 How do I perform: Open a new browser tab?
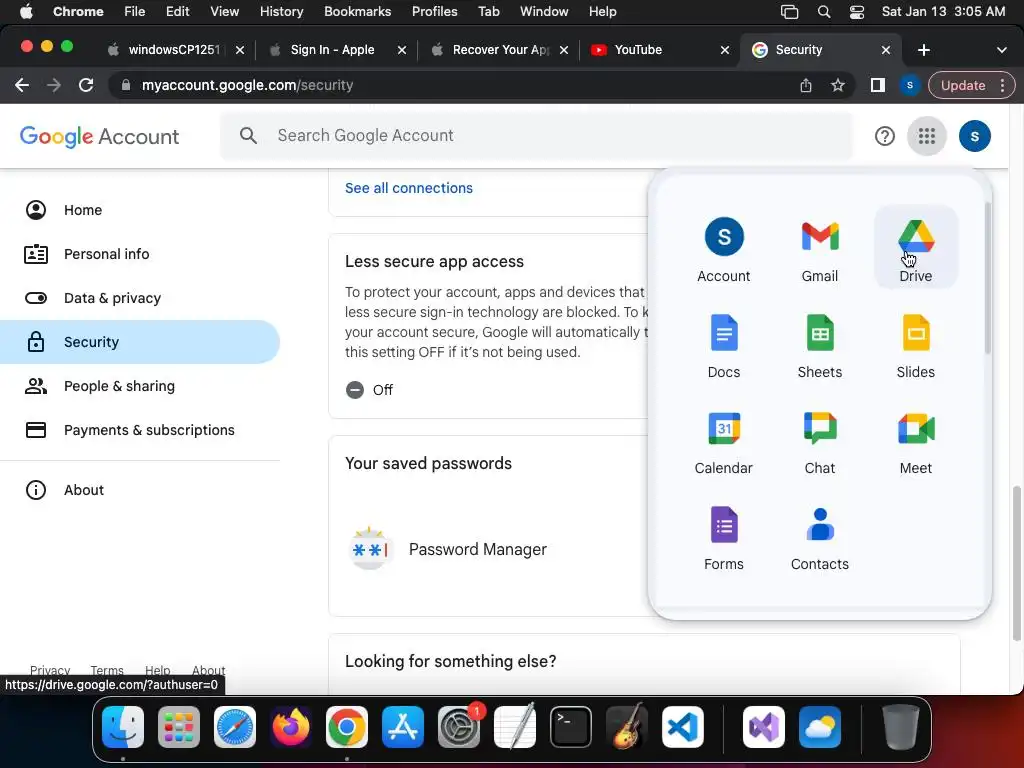pos(923,50)
